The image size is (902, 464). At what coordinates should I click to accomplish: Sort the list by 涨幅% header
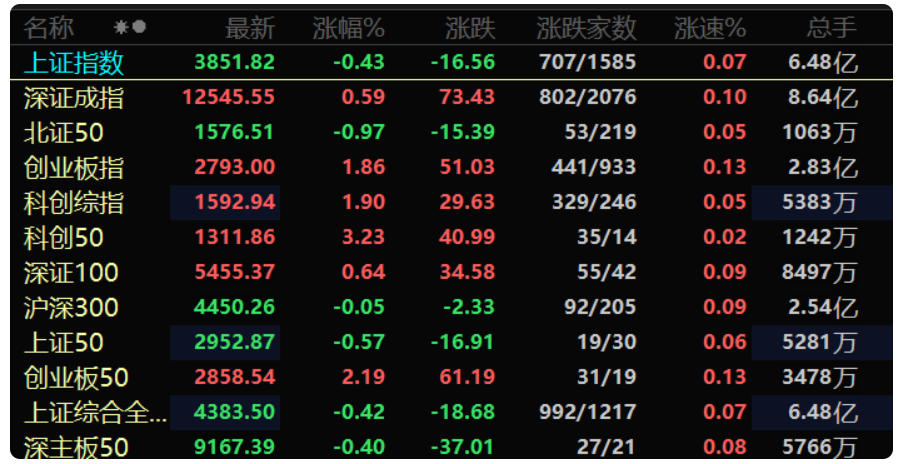349,28
